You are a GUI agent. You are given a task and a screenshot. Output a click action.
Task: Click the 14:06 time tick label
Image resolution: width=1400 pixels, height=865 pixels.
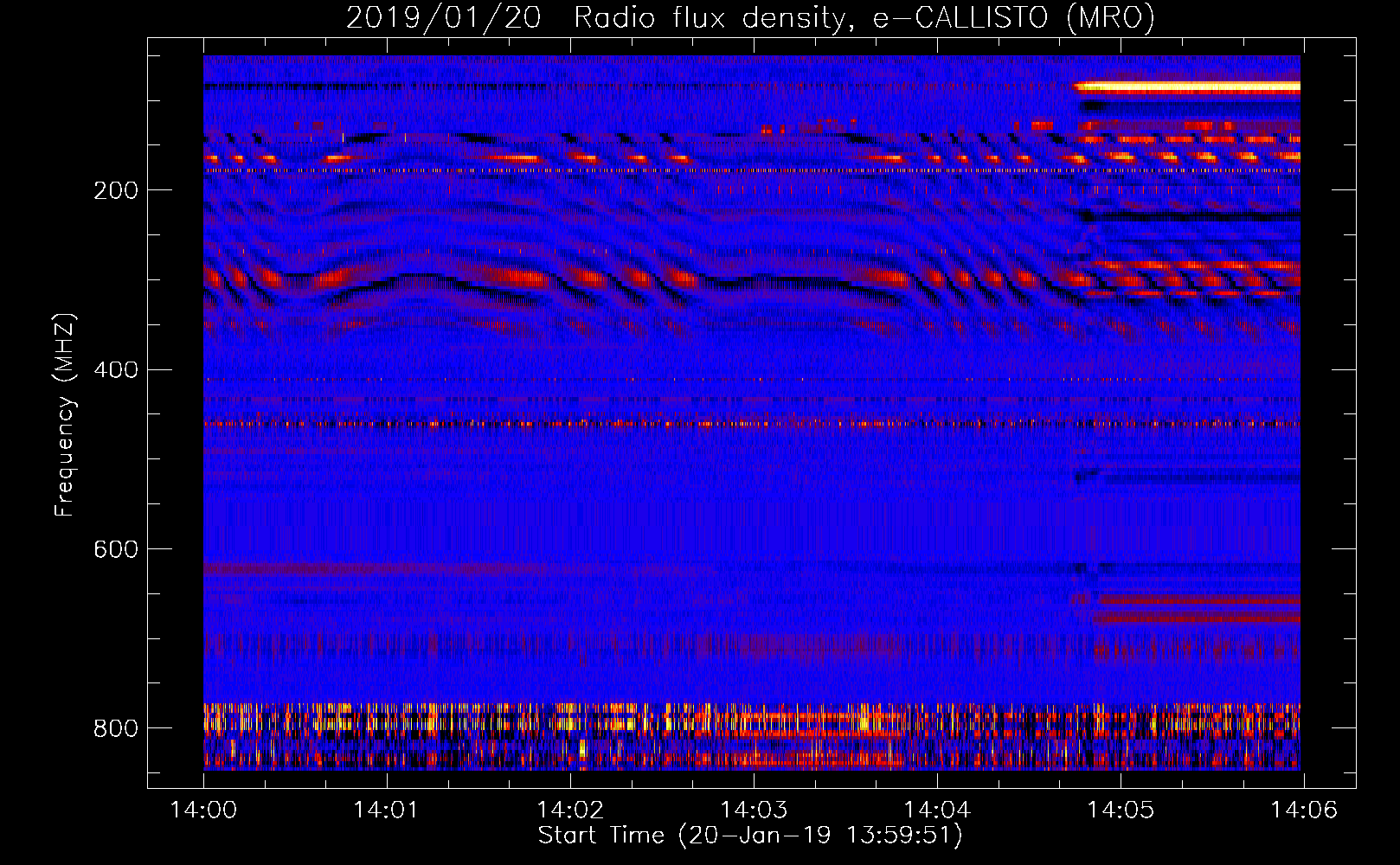pos(1304,811)
